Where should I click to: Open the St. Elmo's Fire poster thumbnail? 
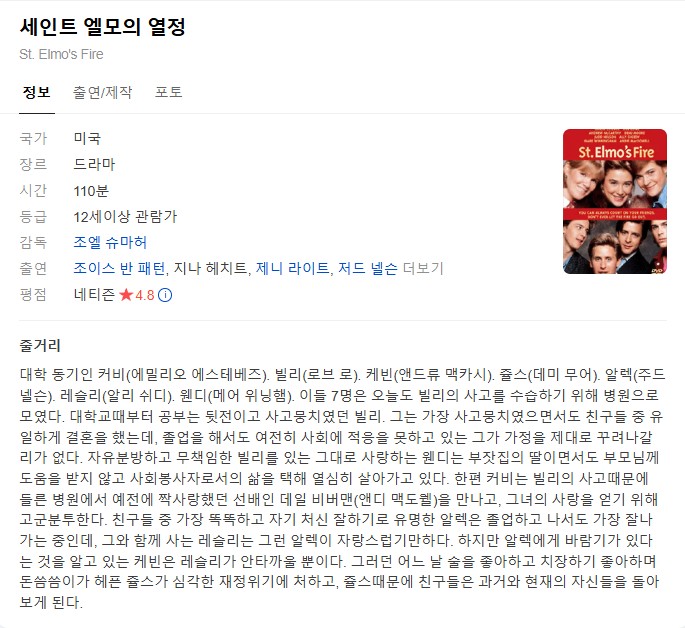pyautogui.click(x=615, y=201)
